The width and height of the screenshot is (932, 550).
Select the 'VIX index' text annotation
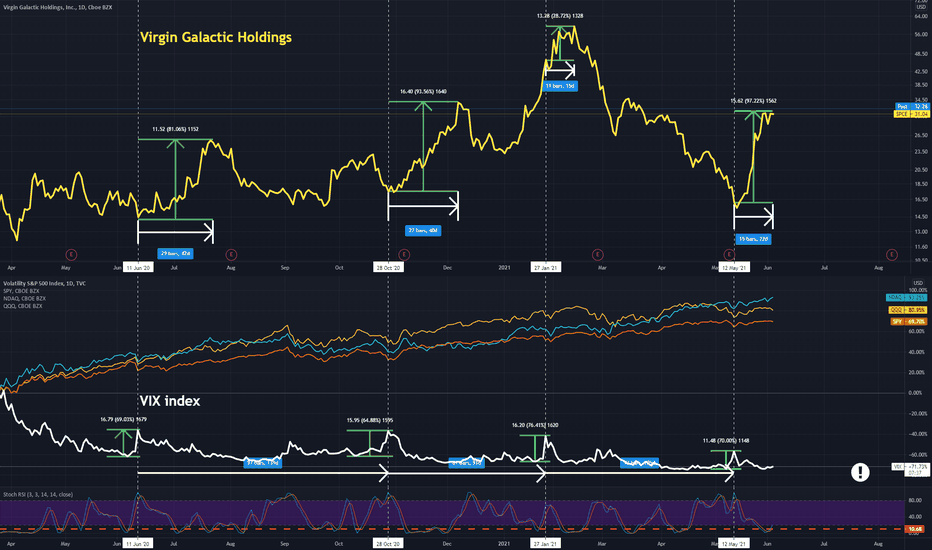[170, 401]
